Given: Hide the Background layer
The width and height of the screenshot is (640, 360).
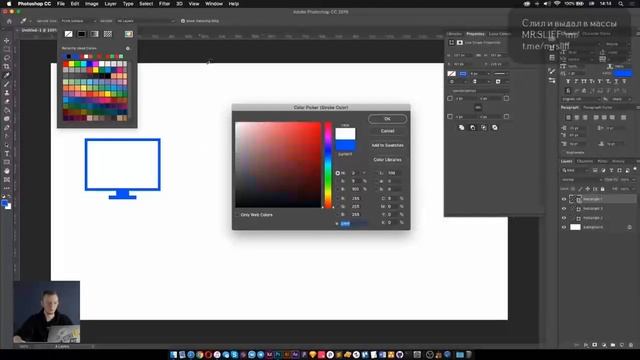Looking at the screenshot, I should click(x=564, y=227).
